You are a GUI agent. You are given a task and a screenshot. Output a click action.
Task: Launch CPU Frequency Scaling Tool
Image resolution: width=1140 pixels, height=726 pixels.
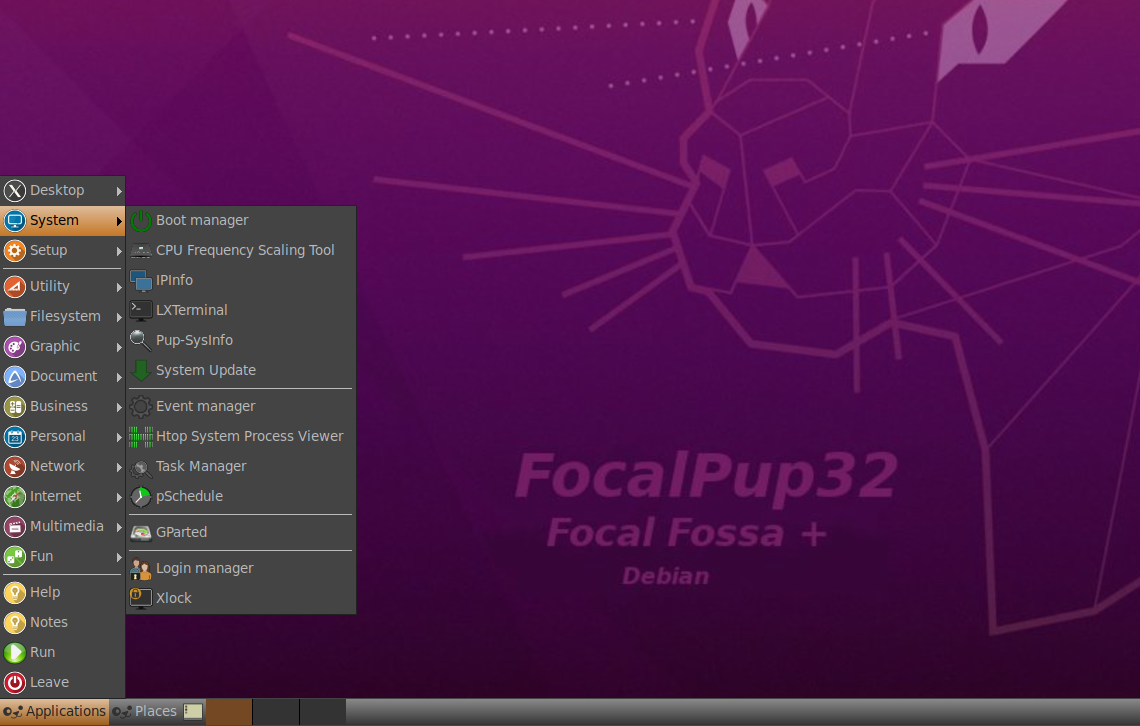pyautogui.click(x=241, y=250)
